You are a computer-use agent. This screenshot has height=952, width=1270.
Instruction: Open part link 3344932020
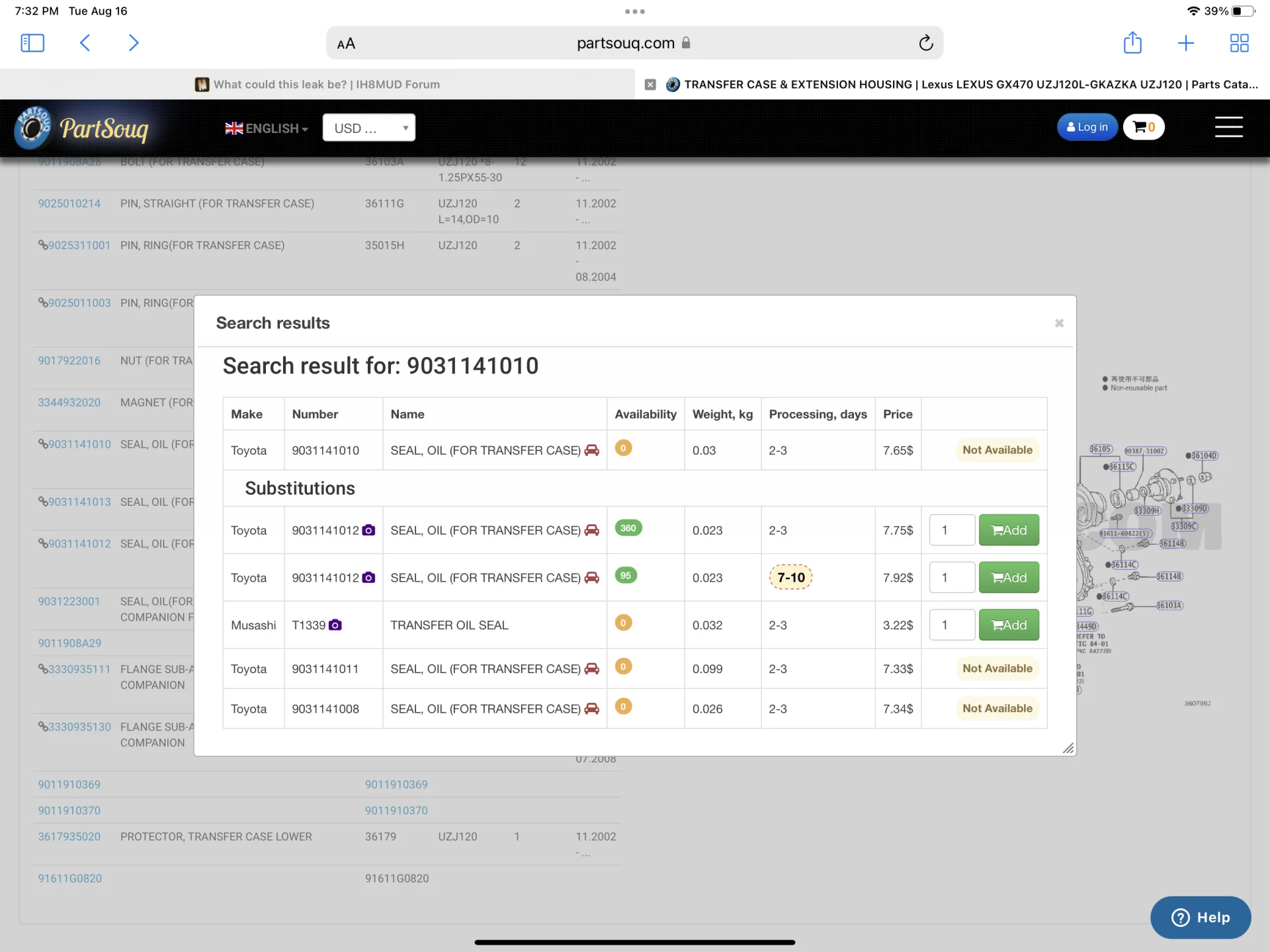69,402
